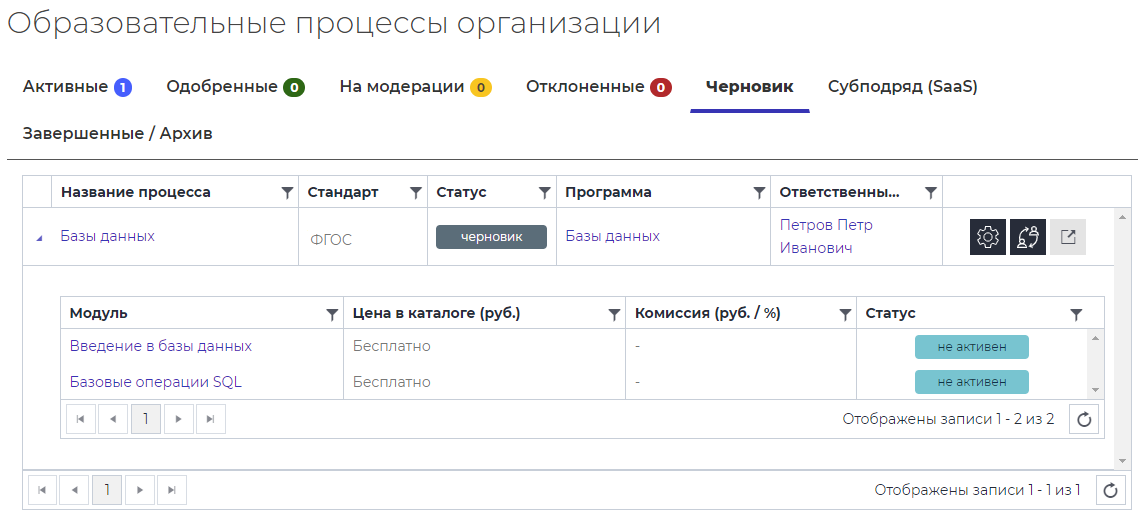Go to first page of main processes table

[x=42, y=490]
